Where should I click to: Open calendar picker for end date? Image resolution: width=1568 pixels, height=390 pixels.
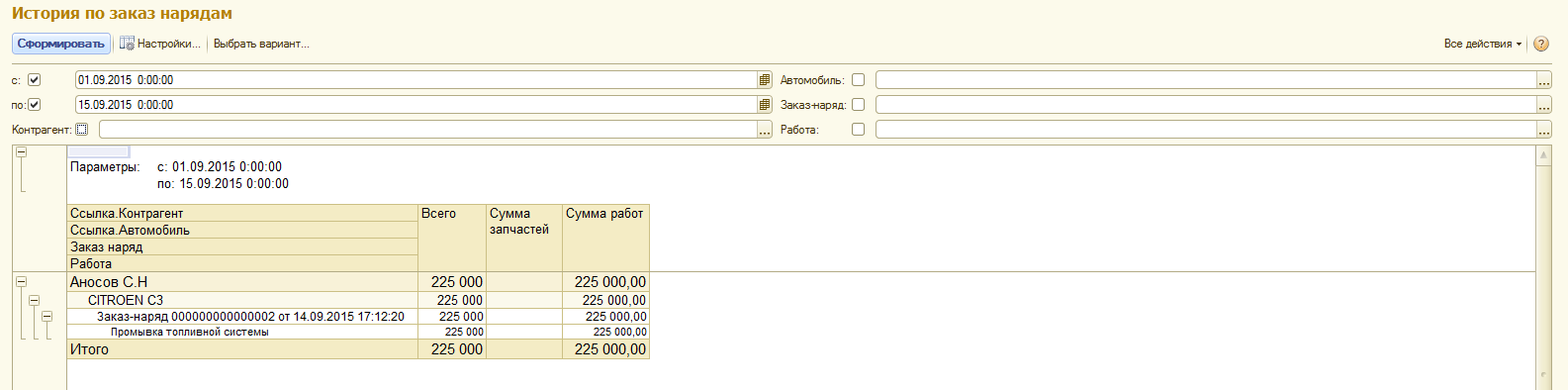[x=765, y=105]
